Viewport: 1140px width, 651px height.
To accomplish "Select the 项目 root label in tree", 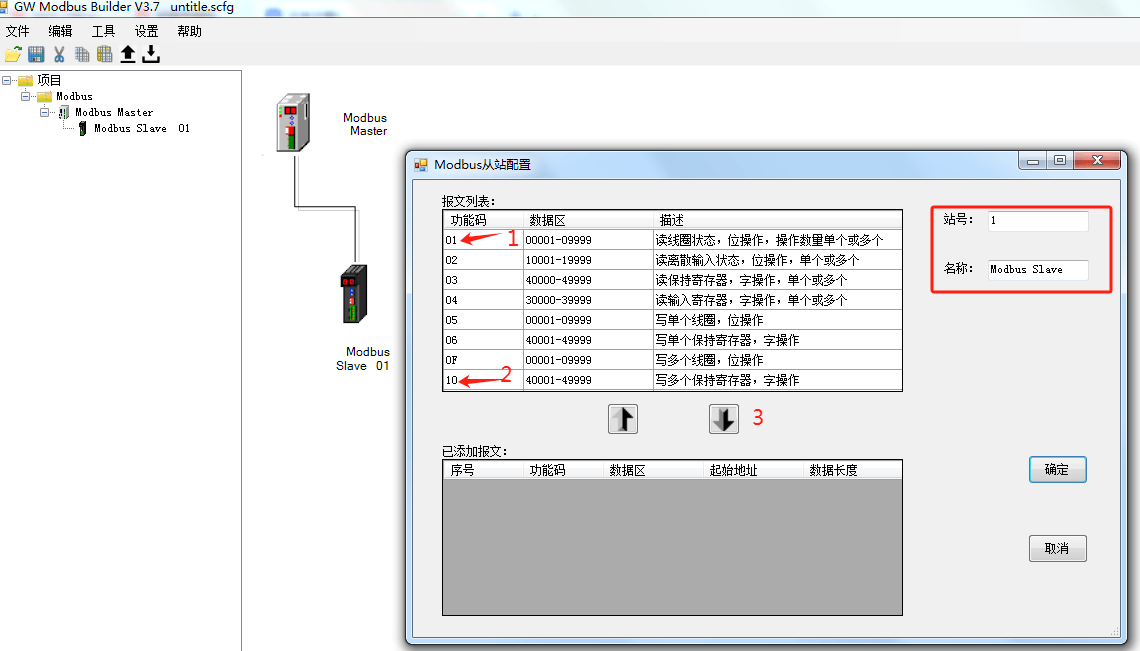I will (49, 80).
